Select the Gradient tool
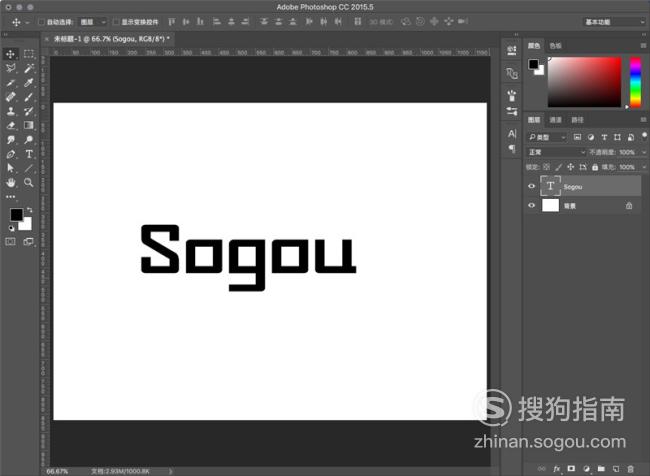This screenshot has height=476, width=650. click(x=29, y=125)
